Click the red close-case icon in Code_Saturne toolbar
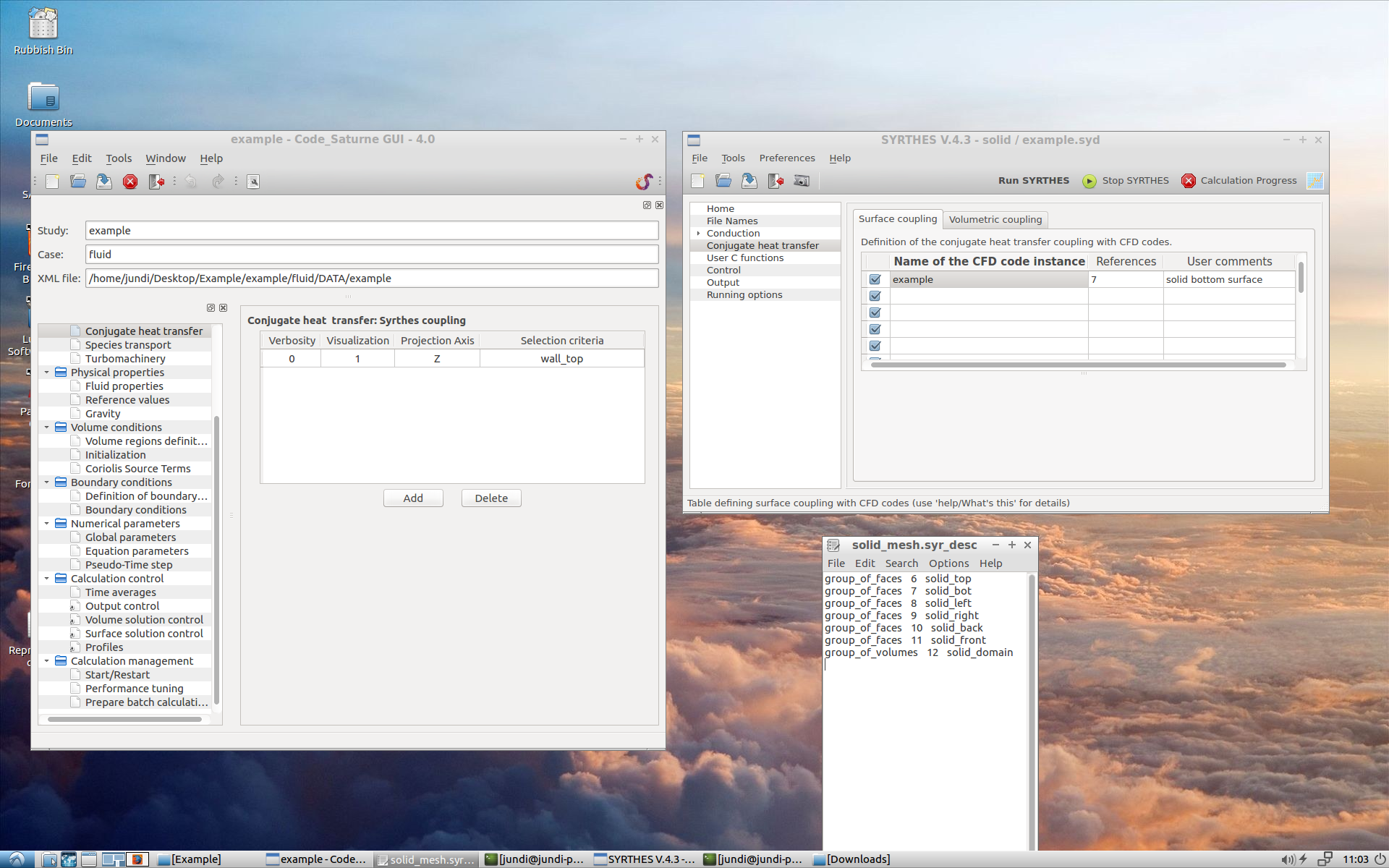 (130, 182)
